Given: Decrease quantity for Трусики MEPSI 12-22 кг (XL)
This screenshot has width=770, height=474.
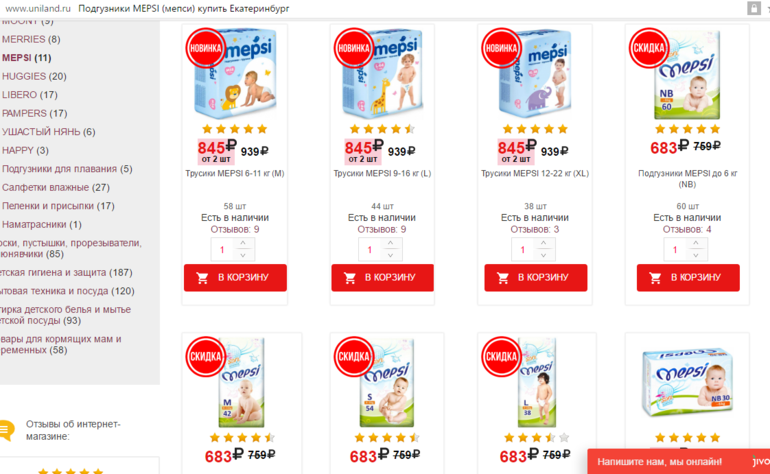Looking at the screenshot, I should click(x=543, y=255).
